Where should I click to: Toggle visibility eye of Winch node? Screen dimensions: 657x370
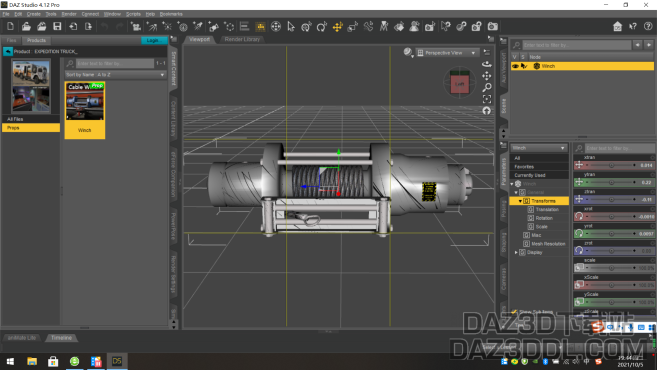point(515,66)
